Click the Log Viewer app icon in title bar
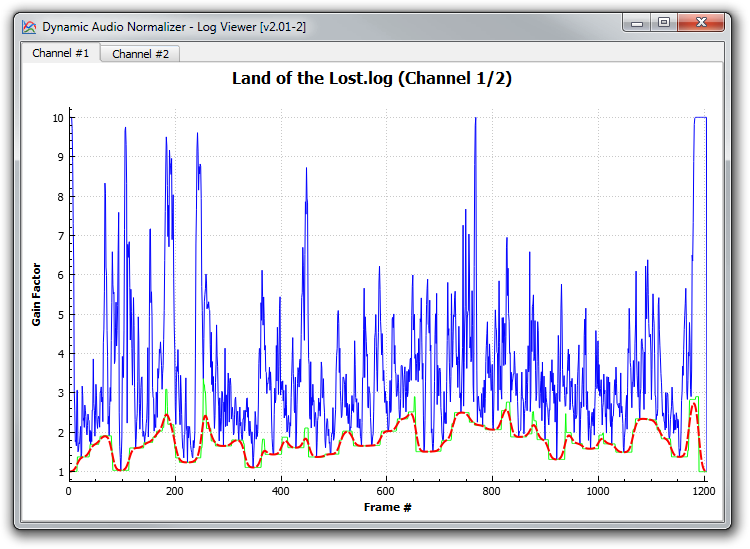 click(x=29, y=27)
